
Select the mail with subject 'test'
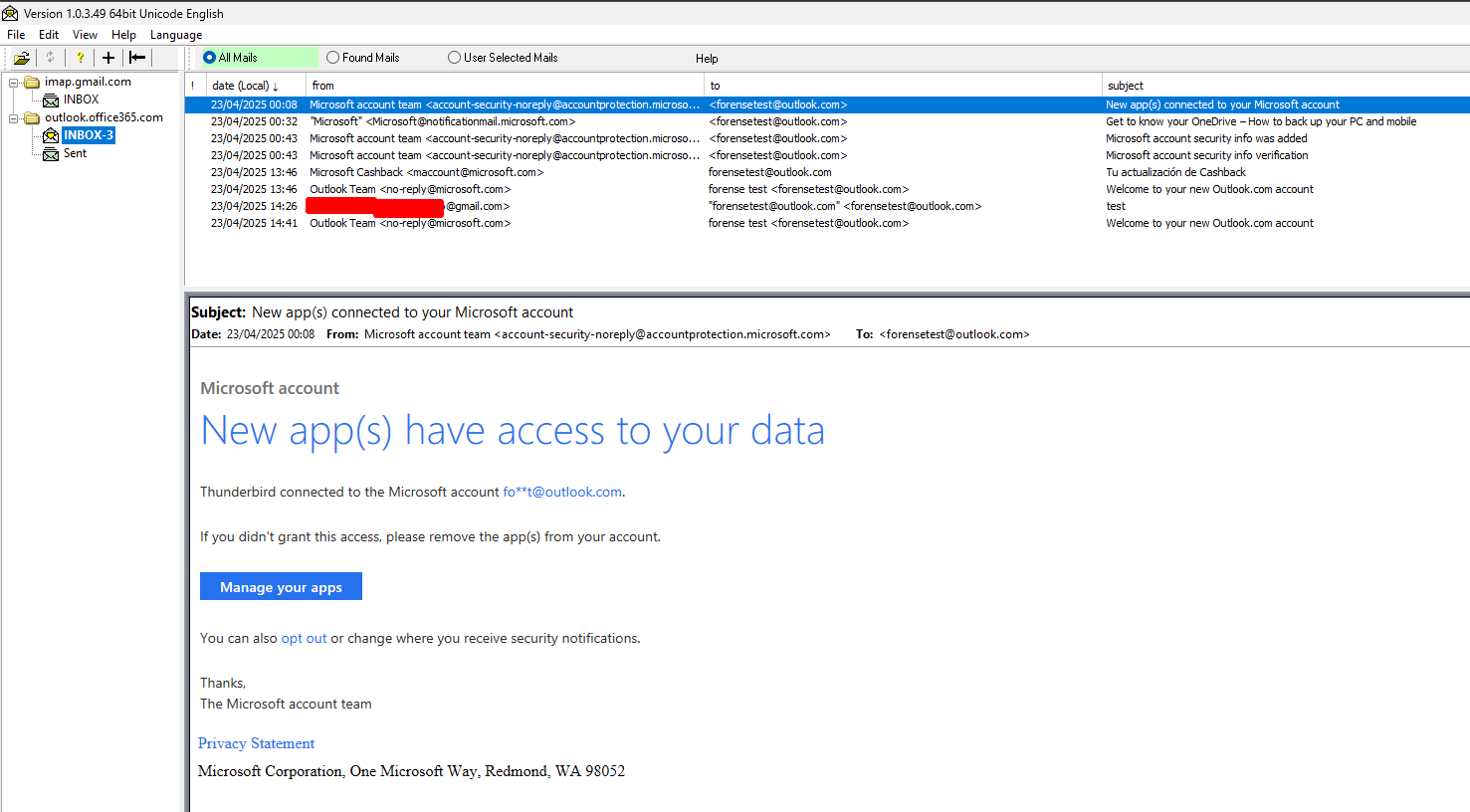click(x=827, y=206)
